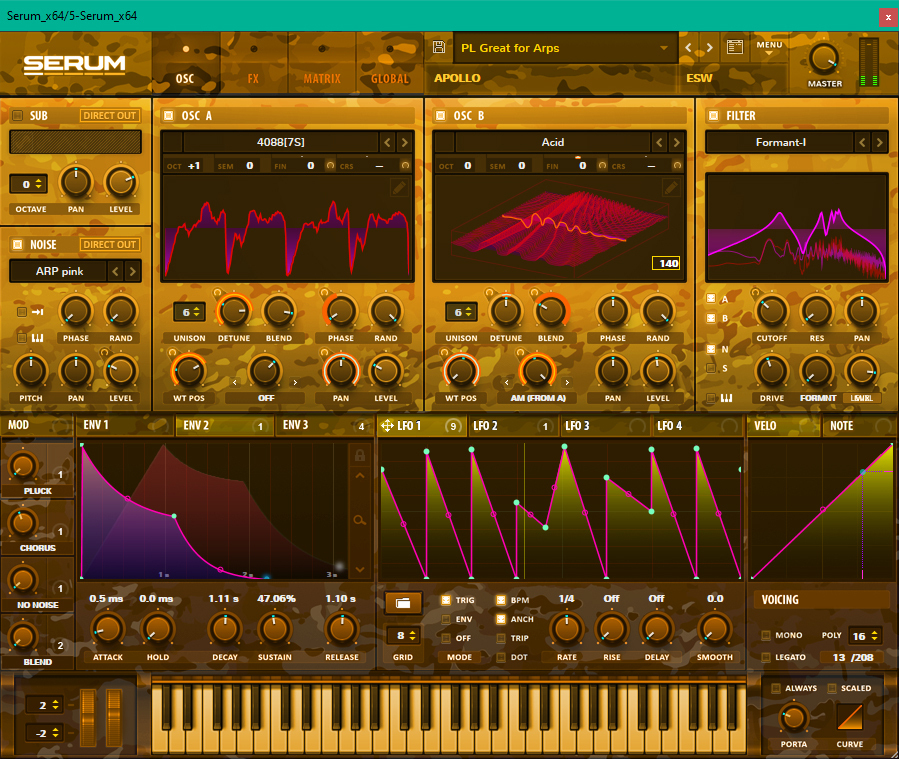Enable LFO TRIP checkbox
The width and height of the screenshot is (899, 759).
coord(501,638)
